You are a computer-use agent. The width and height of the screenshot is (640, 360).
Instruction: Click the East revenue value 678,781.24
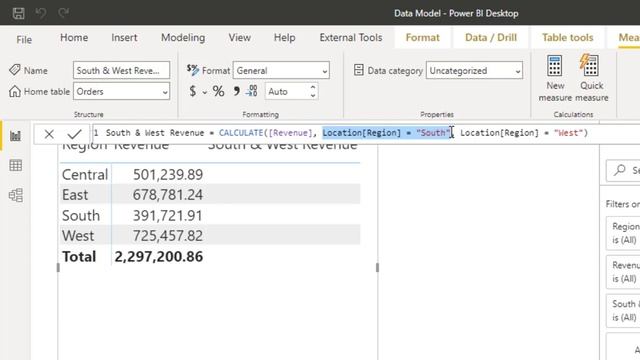tap(168, 194)
